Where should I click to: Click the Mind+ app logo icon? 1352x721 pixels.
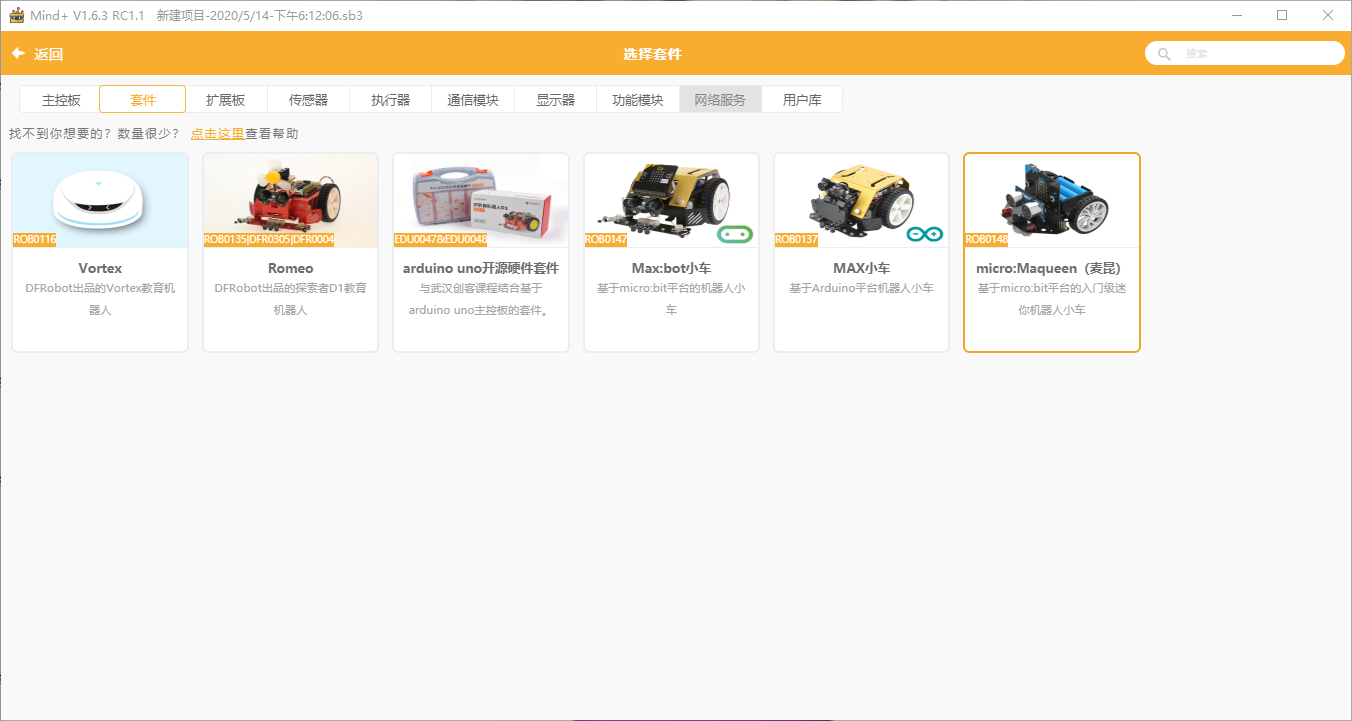click(x=16, y=15)
